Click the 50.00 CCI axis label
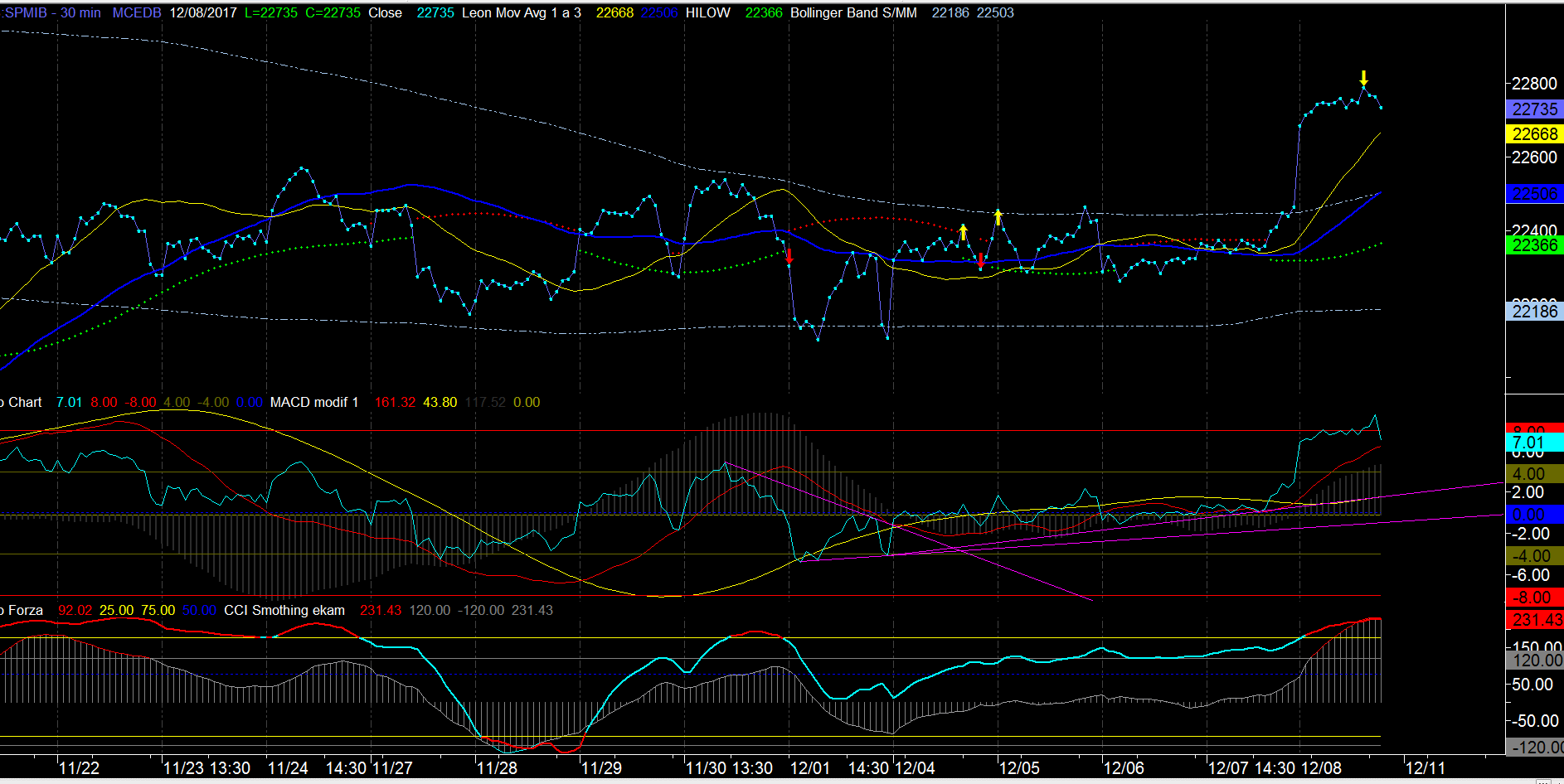The width and height of the screenshot is (1564, 784). coord(1532,685)
